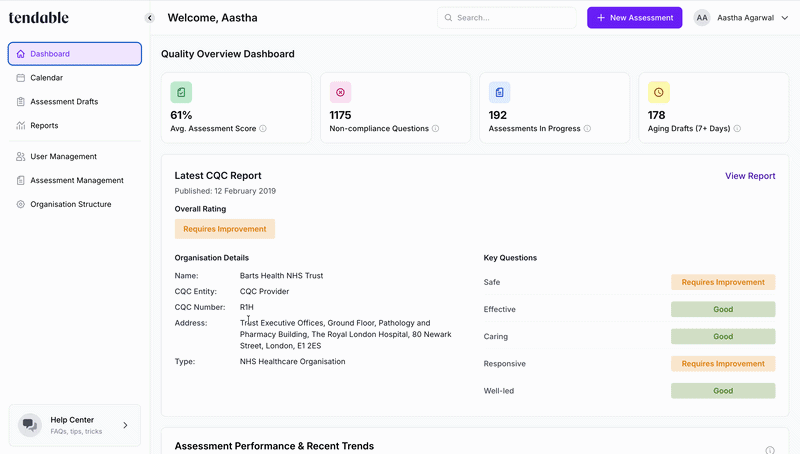Screen dimensions: 800x454
Task: Click Assessment Performance & Recent Trends heading
Action: (274, 446)
